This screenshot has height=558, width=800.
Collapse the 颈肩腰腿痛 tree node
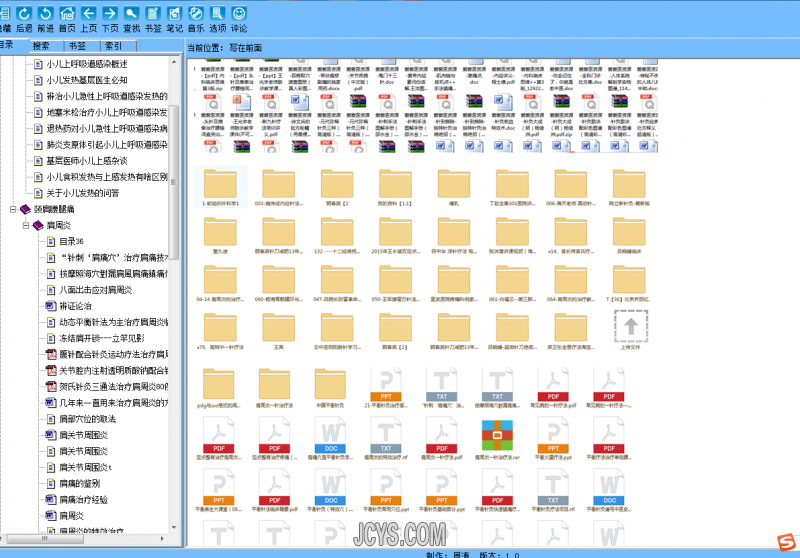point(12,210)
